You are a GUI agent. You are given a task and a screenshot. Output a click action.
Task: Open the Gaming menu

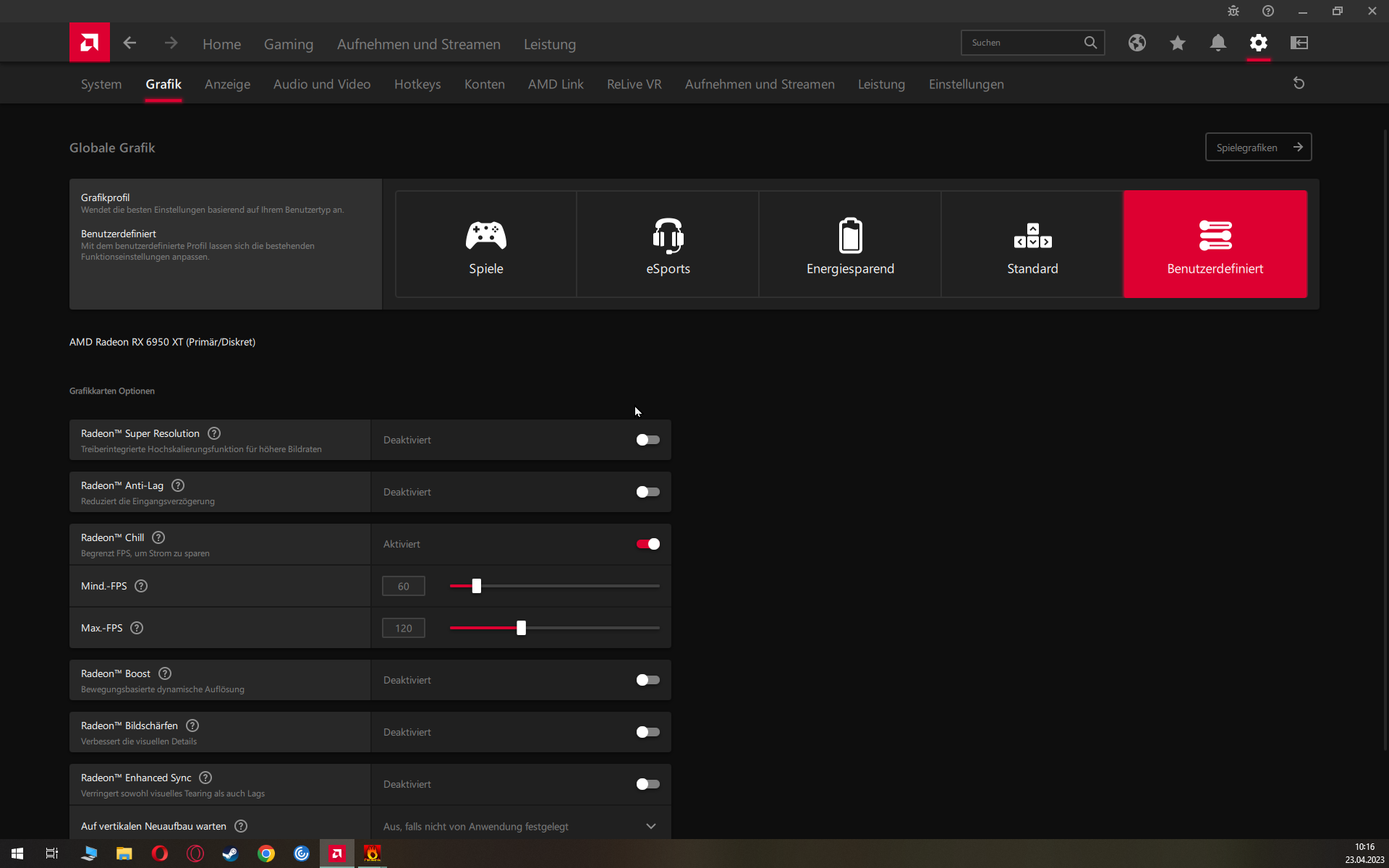(x=288, y=44)
